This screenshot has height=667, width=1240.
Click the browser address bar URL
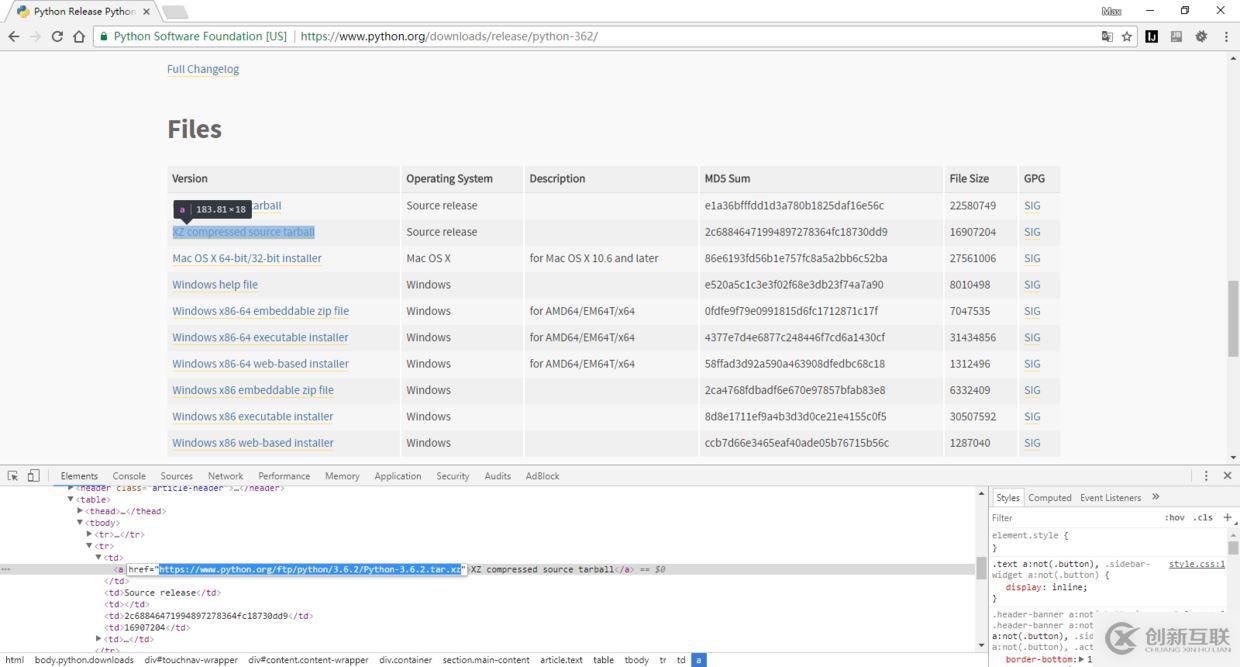tap(449, 36)
